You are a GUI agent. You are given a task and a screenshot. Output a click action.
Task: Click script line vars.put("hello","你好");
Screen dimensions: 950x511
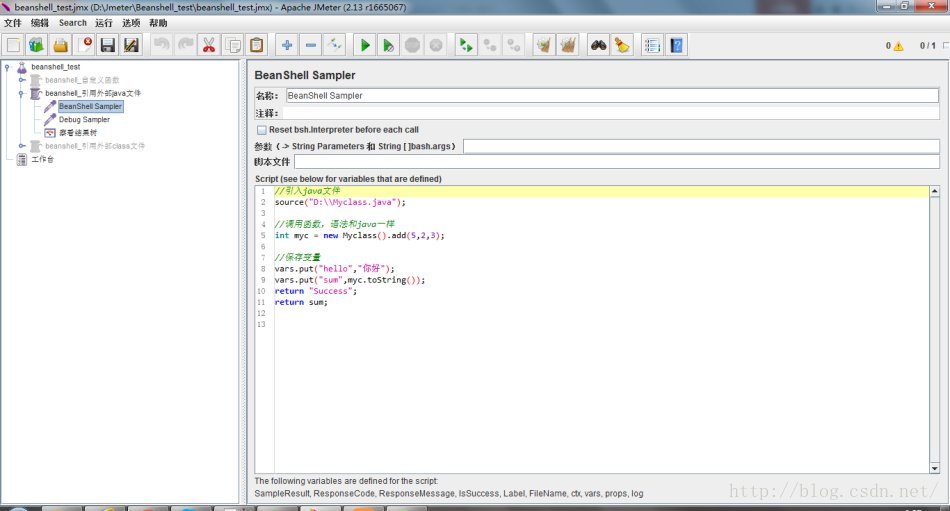tap(334, 269)
